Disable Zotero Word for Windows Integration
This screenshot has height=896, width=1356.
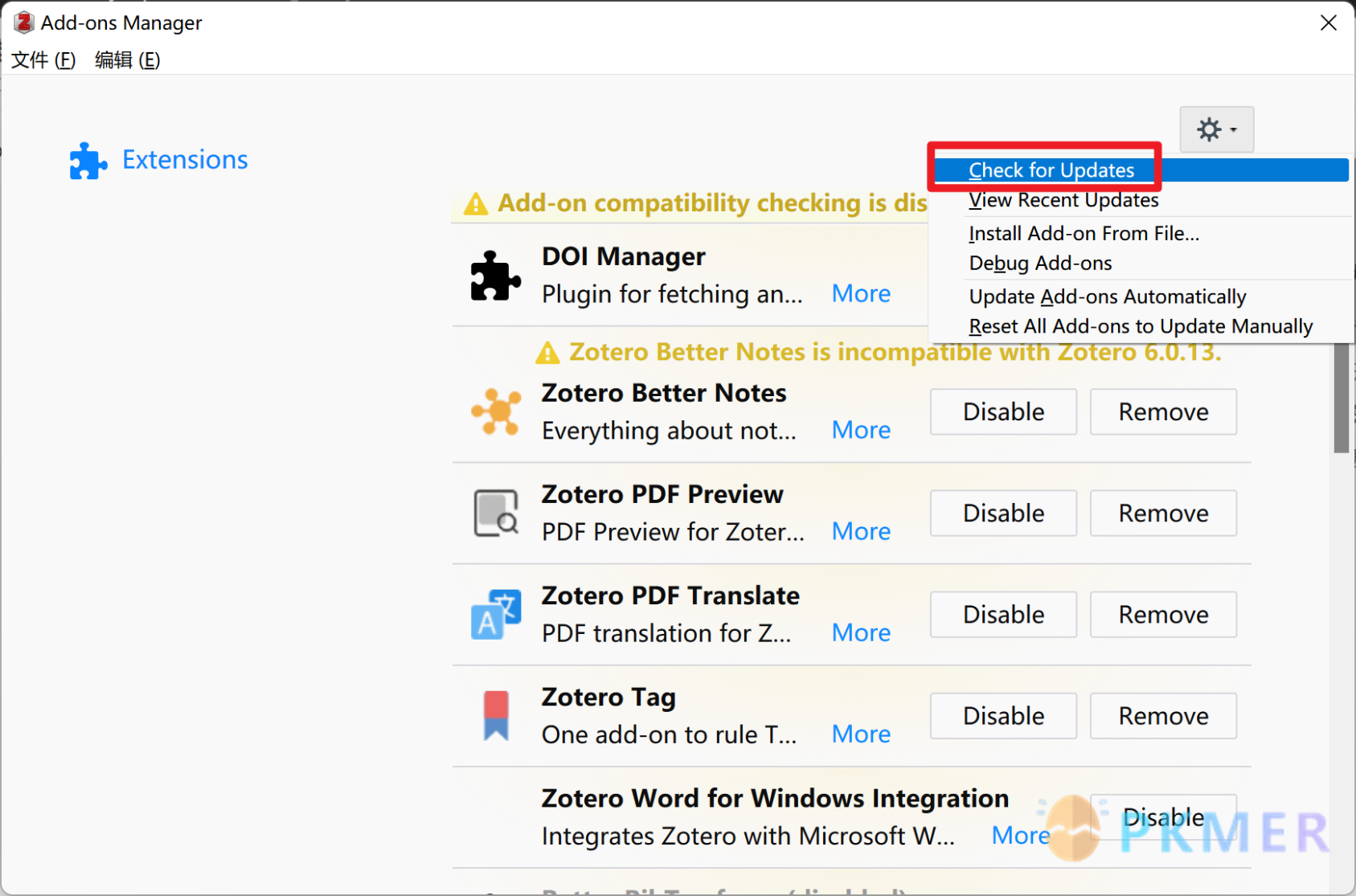pyautogui.click(x=1163, y=817)
